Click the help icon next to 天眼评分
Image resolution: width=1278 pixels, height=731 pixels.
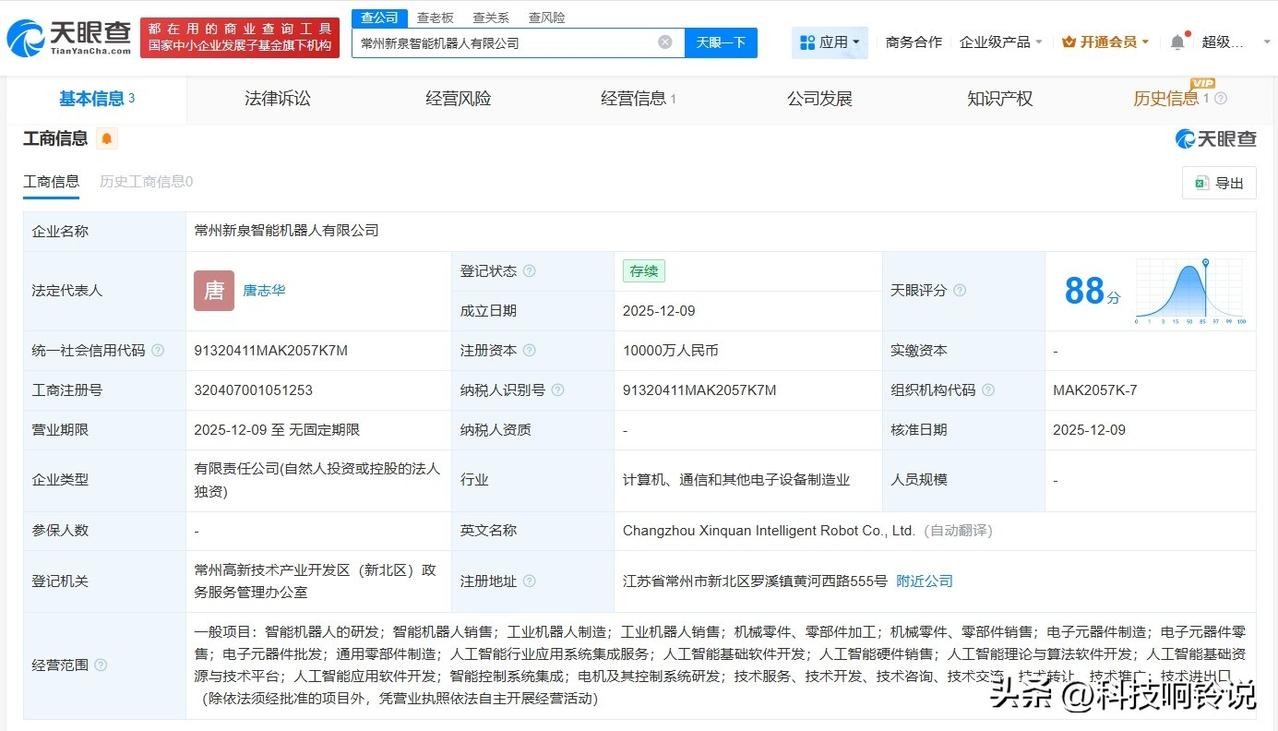960,290
